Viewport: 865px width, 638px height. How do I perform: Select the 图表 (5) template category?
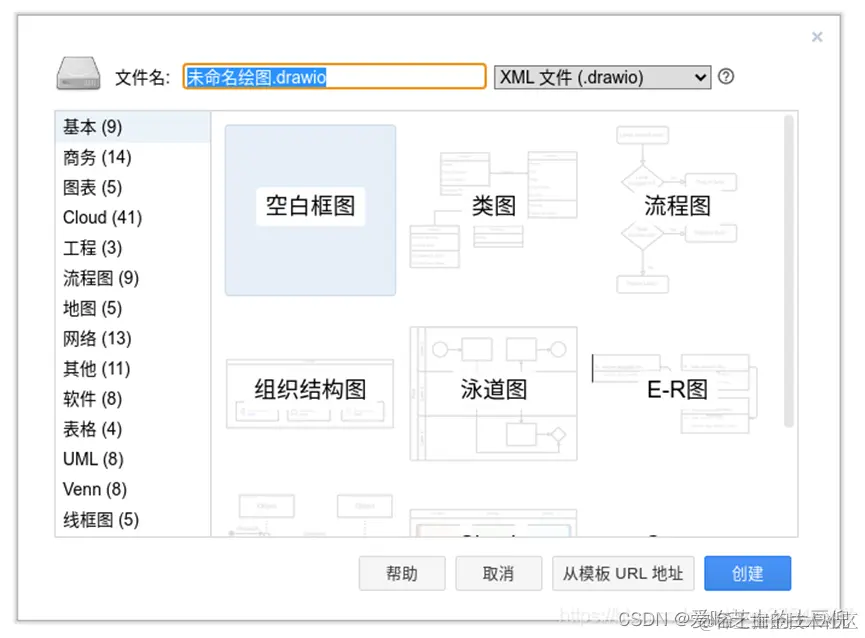[x=132, y=187]
